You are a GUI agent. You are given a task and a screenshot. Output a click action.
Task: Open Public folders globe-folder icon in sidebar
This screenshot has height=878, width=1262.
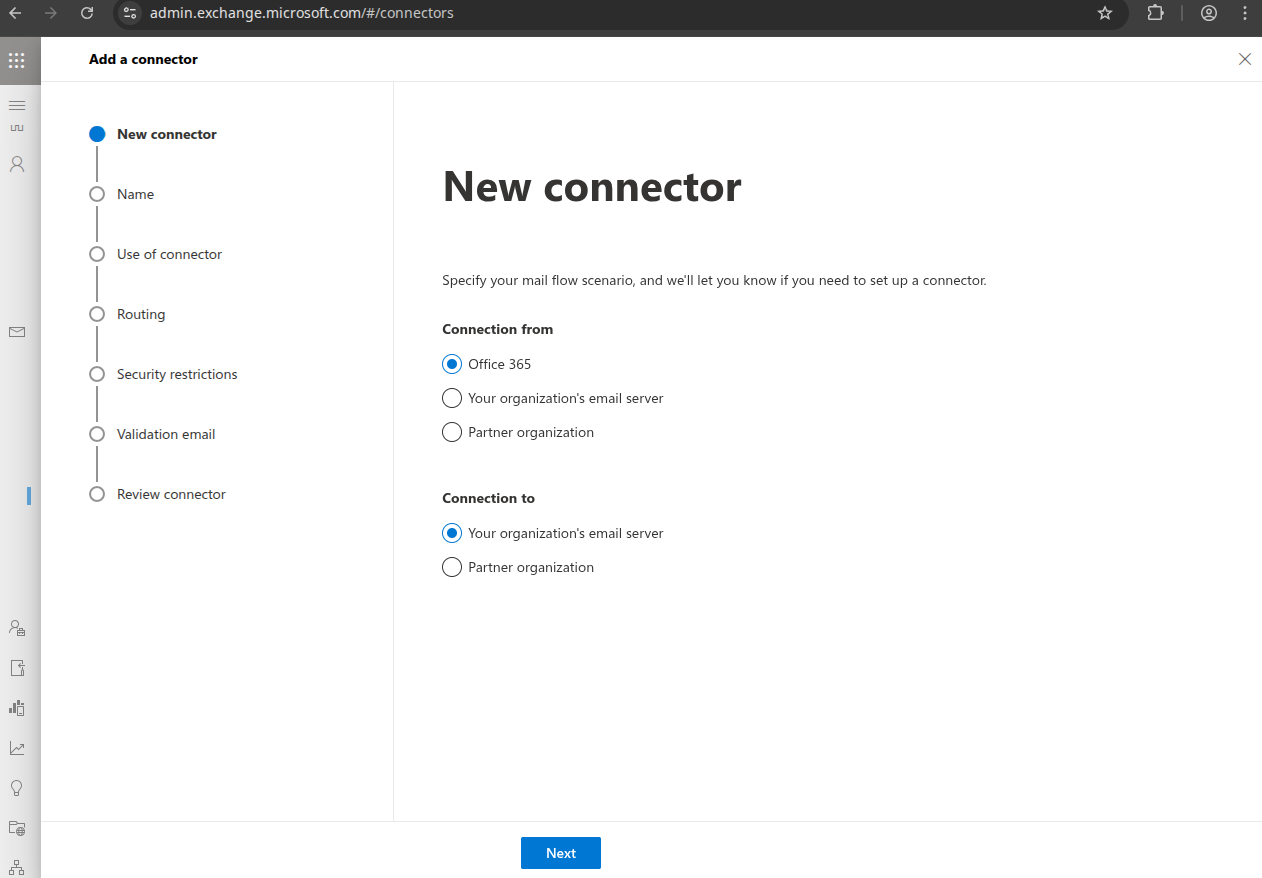[x=17, y=828]
